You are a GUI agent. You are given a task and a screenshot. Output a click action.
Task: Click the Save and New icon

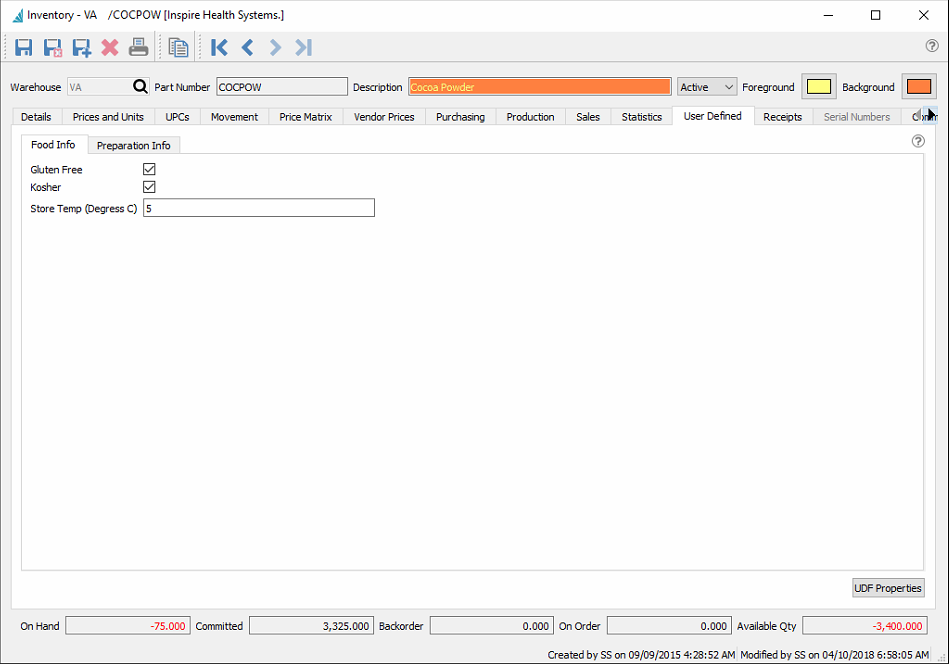[81, 47]
